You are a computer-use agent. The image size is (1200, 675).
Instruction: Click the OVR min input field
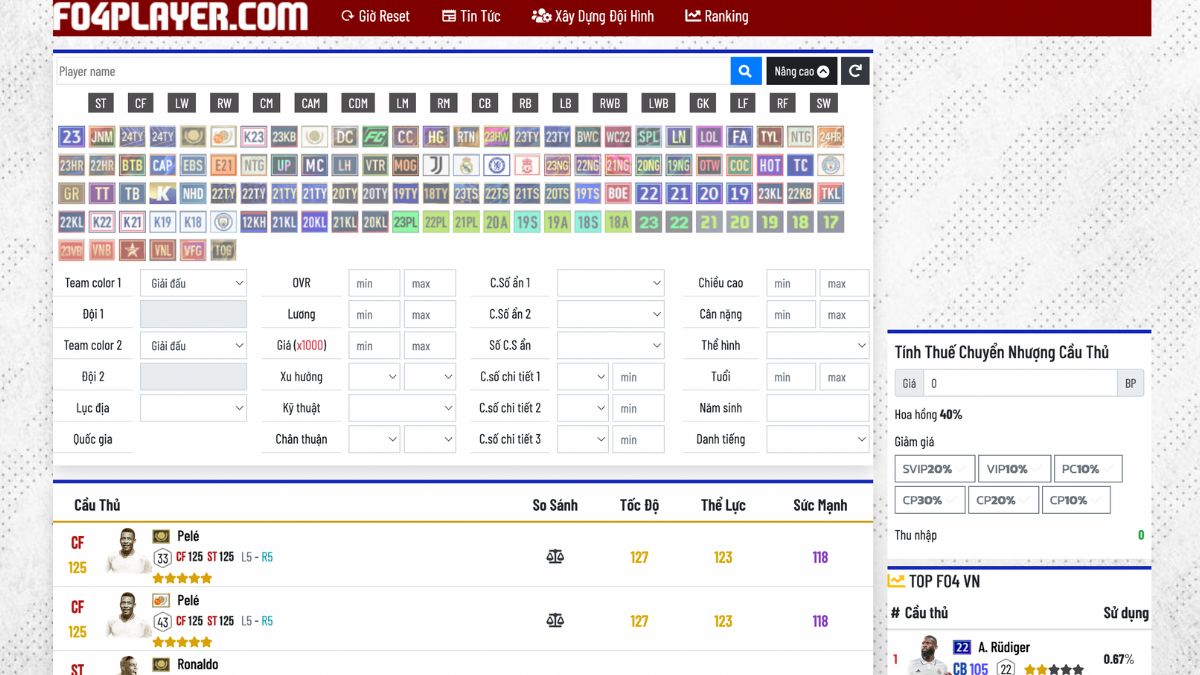point(374,284)
